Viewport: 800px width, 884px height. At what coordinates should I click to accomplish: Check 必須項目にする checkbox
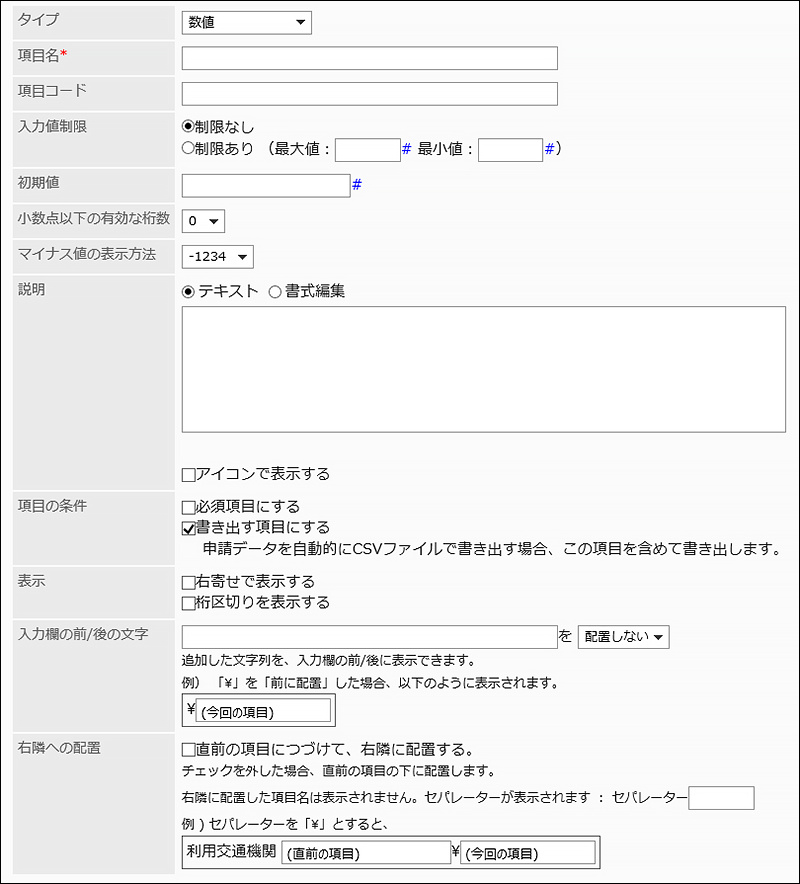(x=188, y=507)
